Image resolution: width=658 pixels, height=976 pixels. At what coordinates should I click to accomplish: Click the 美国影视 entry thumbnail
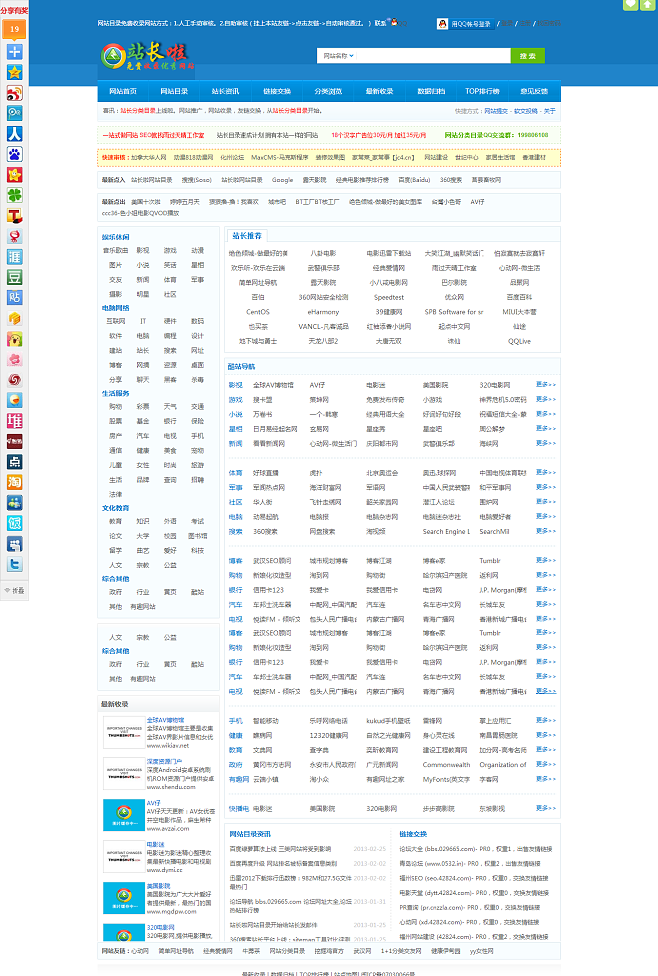pos(124,898)
